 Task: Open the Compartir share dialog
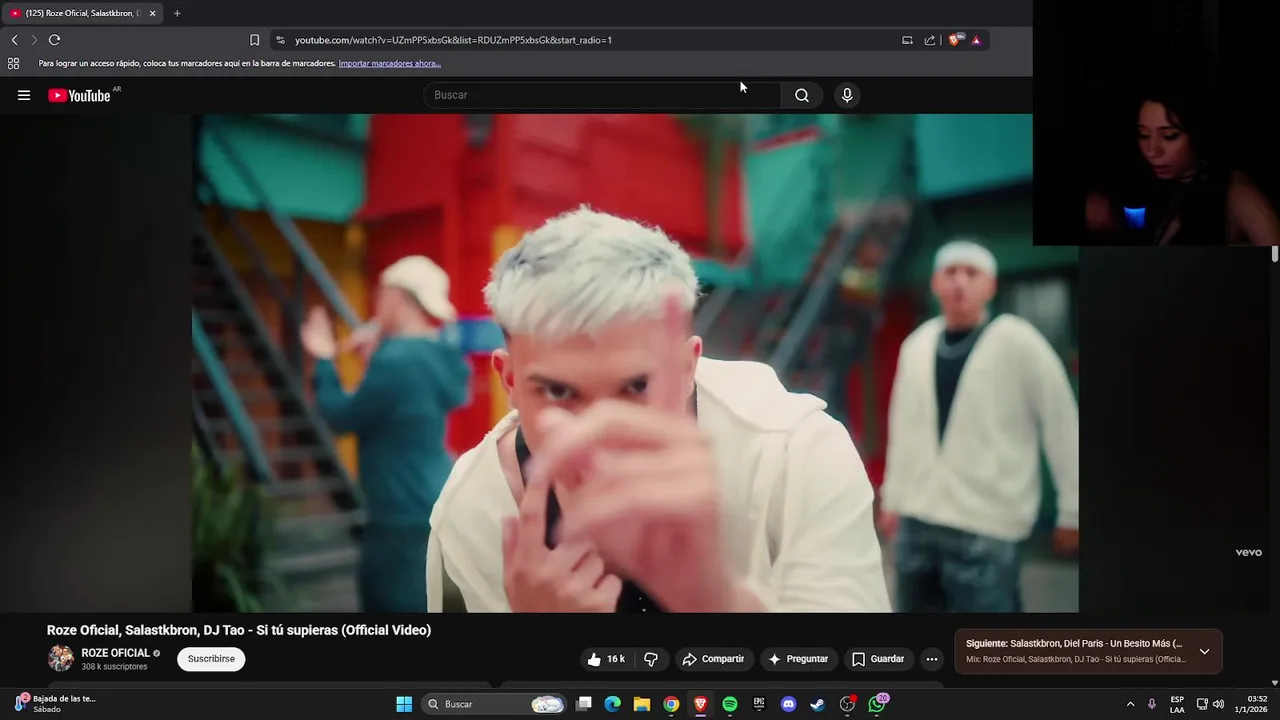pyautogui.click(x=713, y=659)
